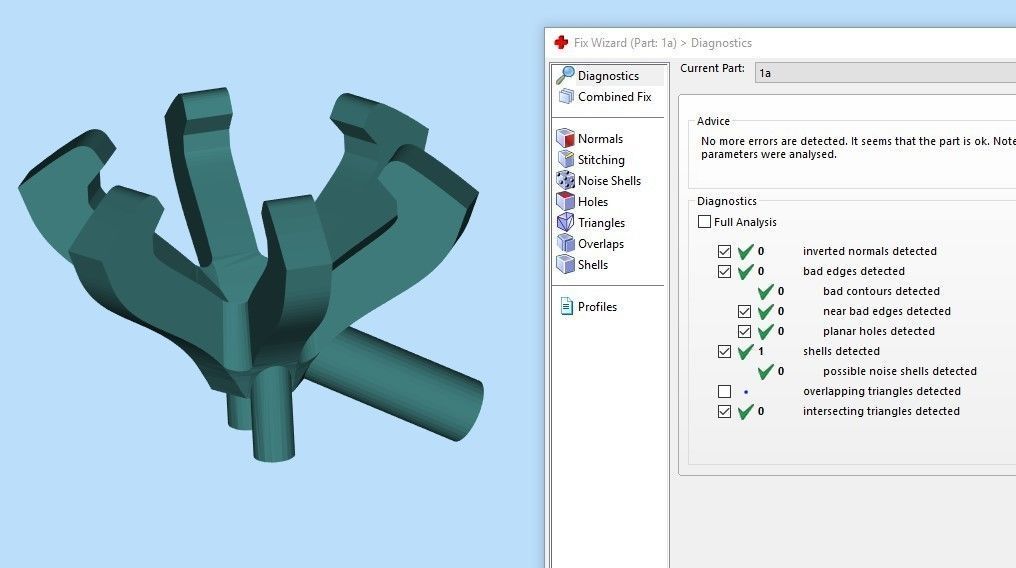Click 'bad edges detected' label
Viewport: 1016px width, 568px height.
[853, 271]
